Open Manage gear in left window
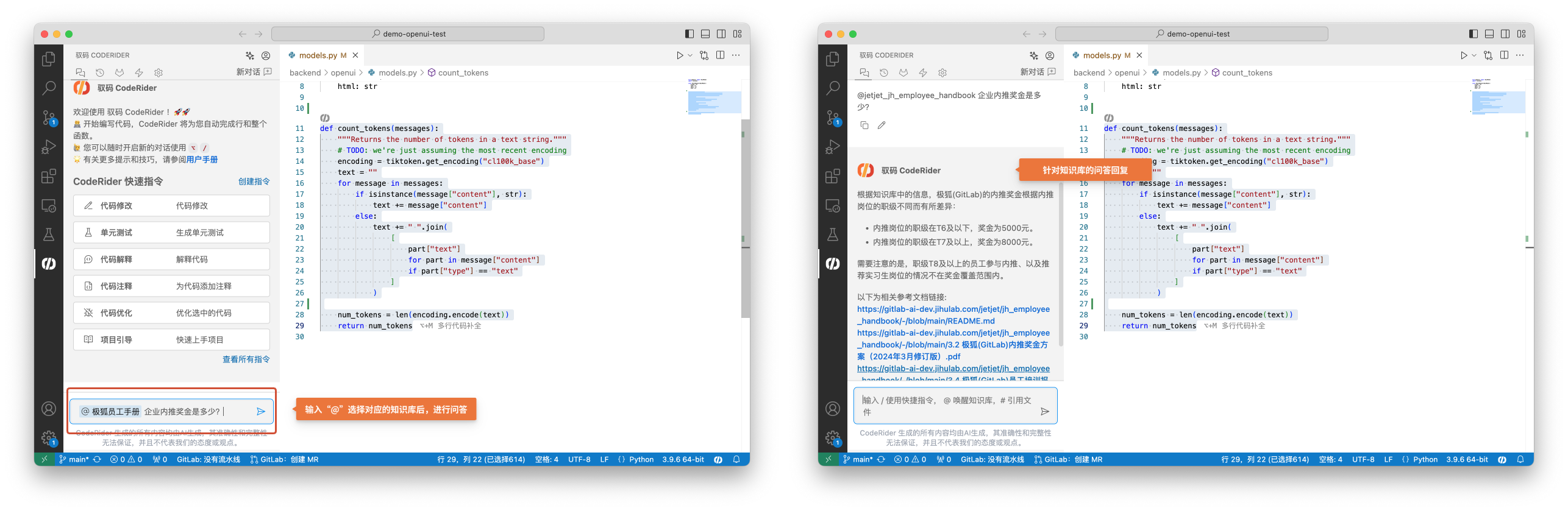Screen dimensions: 1568x511 tap(49, 438)
